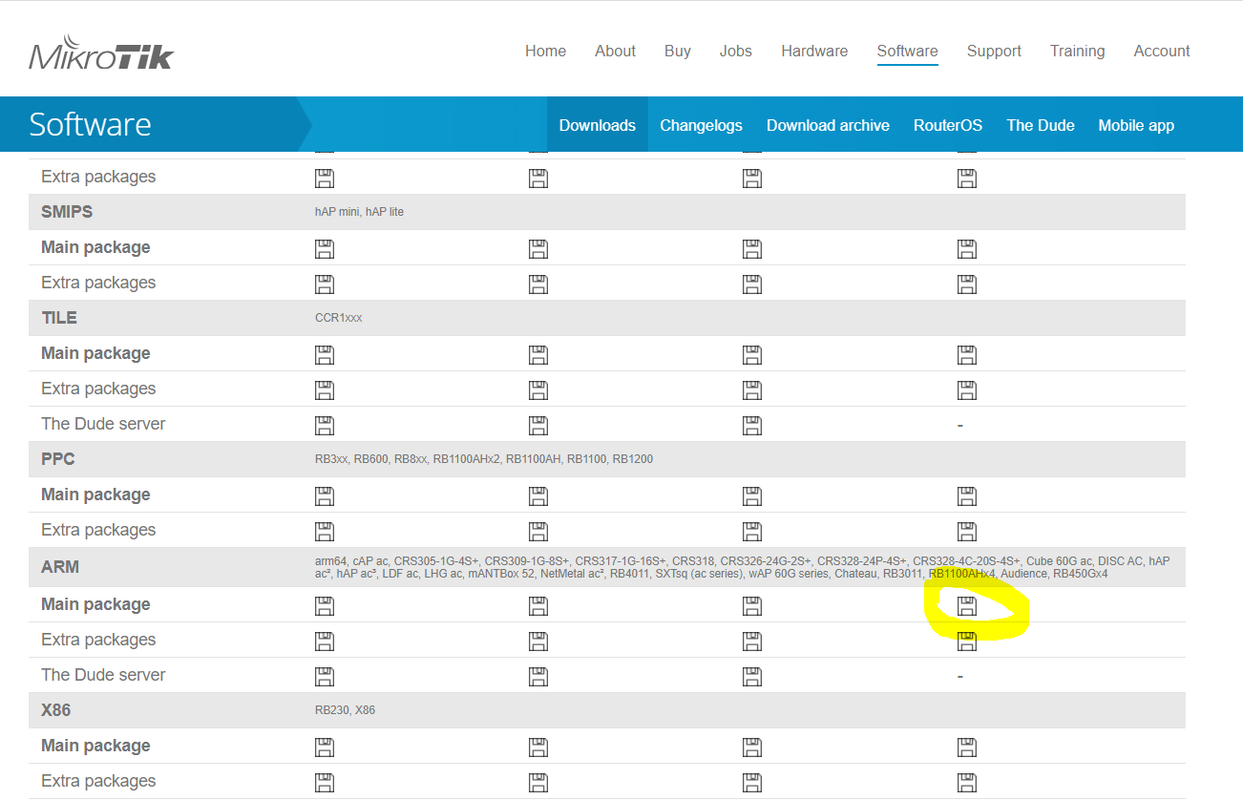Open the Download archive tab

tap(828, 125)
